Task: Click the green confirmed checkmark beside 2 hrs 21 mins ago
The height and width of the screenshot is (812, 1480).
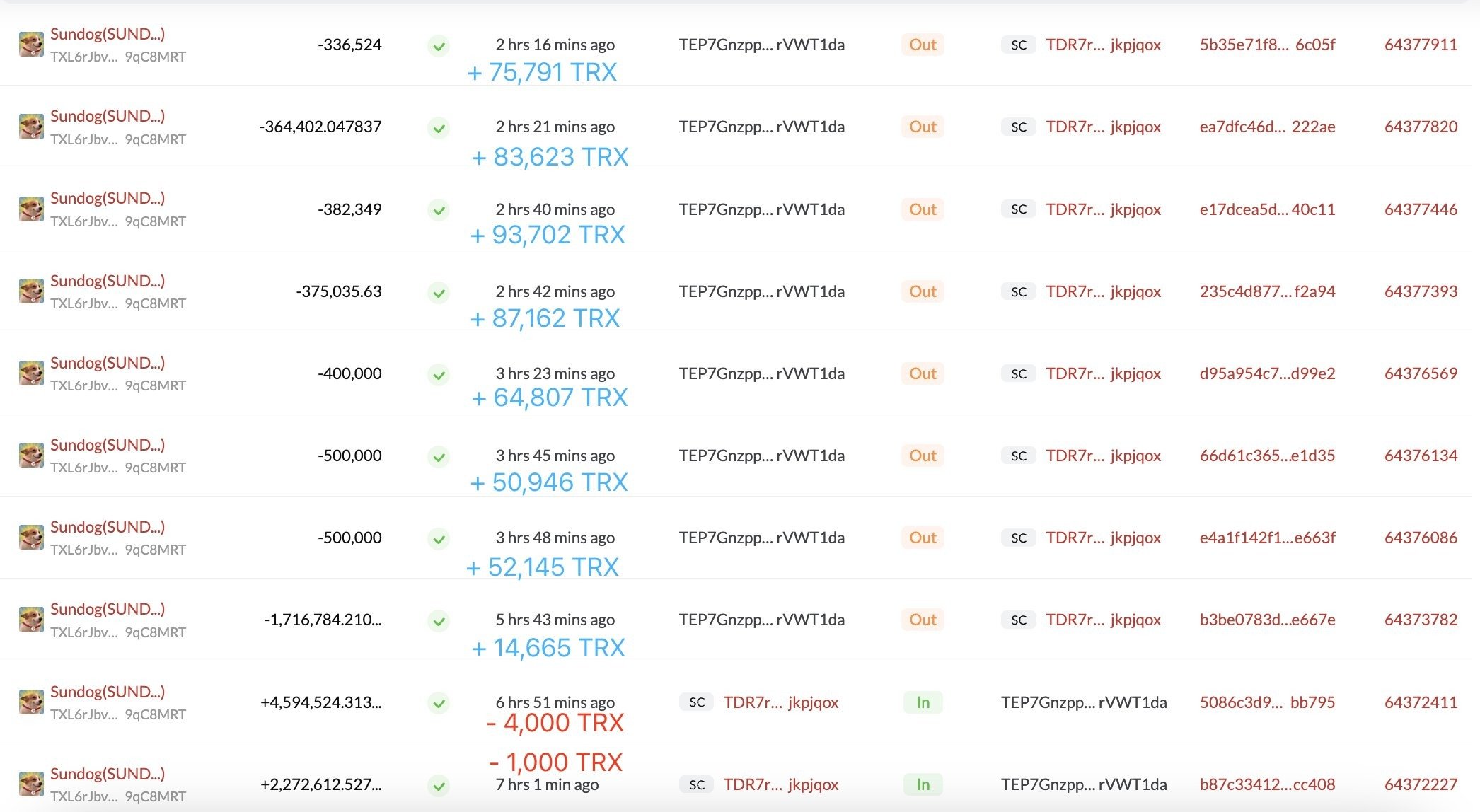Action: pyautogui.click(x=439, y=128)
